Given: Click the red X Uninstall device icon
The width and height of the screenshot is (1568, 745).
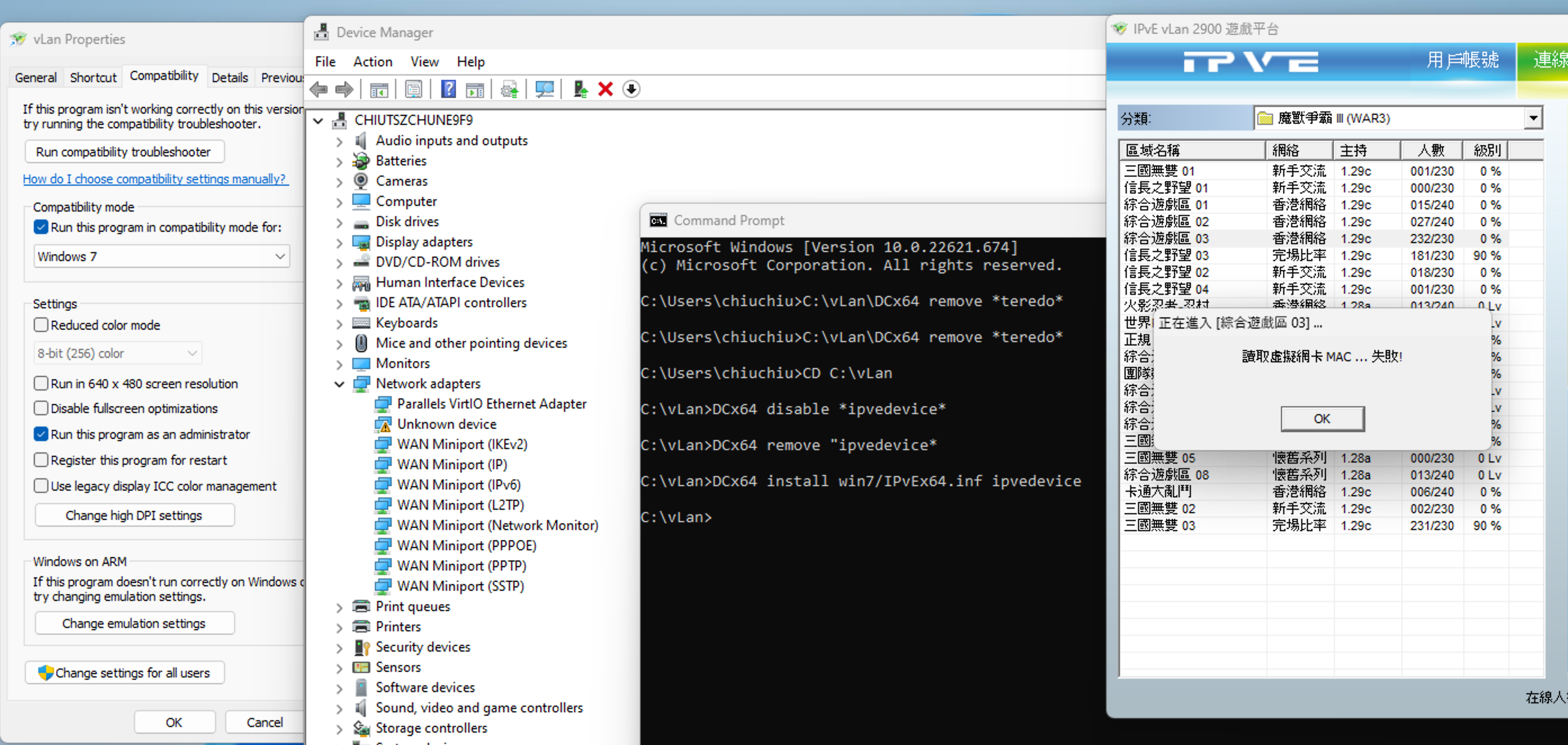Looking at the screenshot, I should [x=605, y=89].
